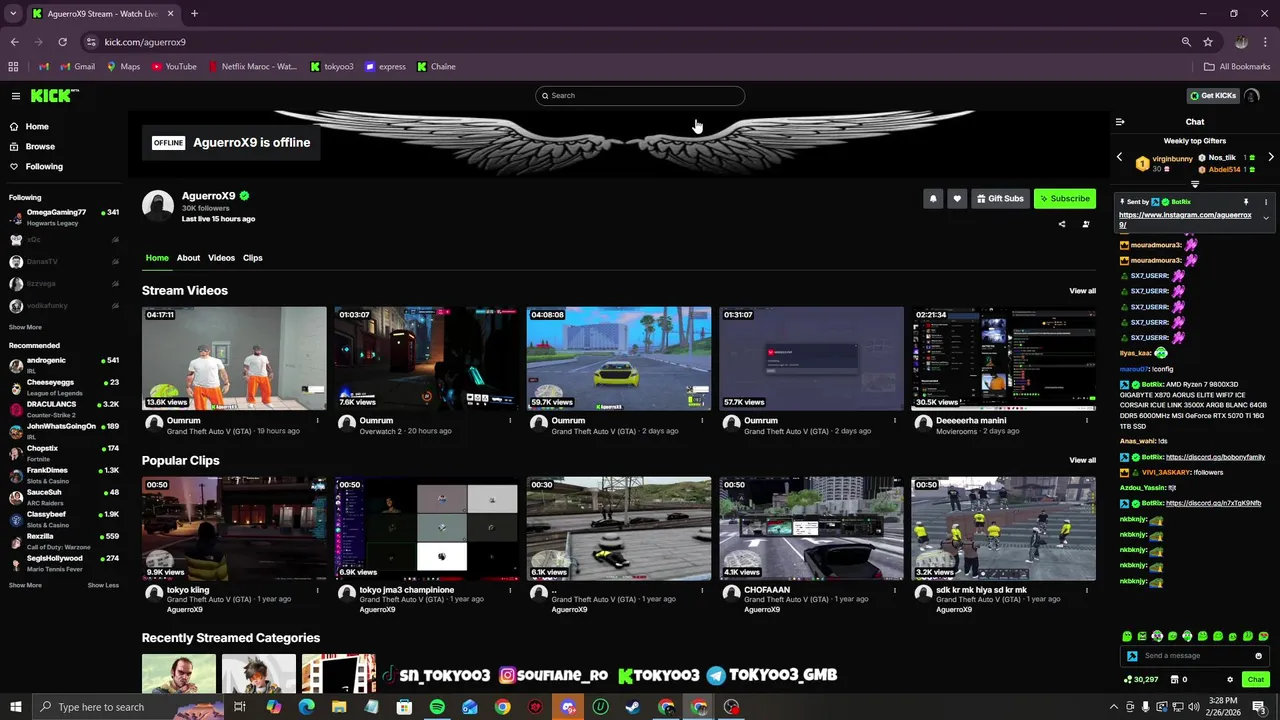Screen dimensions: 1280x720
Task: Expand Show More under Following
Action: coord(25,327)
